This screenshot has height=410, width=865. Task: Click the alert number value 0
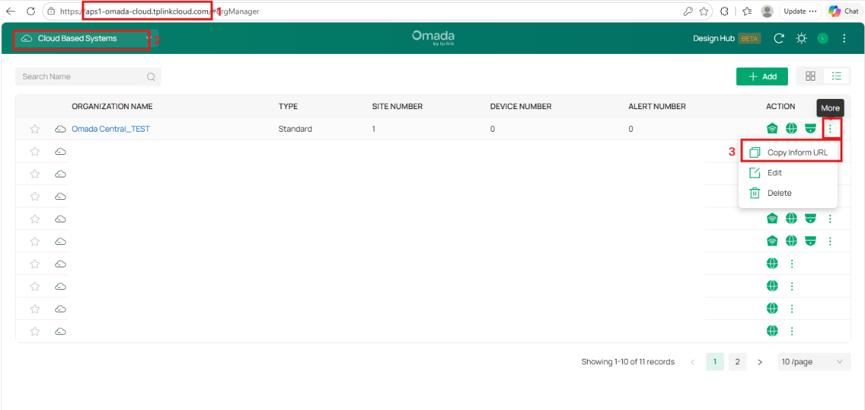pyautogui.click(x=631, y=129)
